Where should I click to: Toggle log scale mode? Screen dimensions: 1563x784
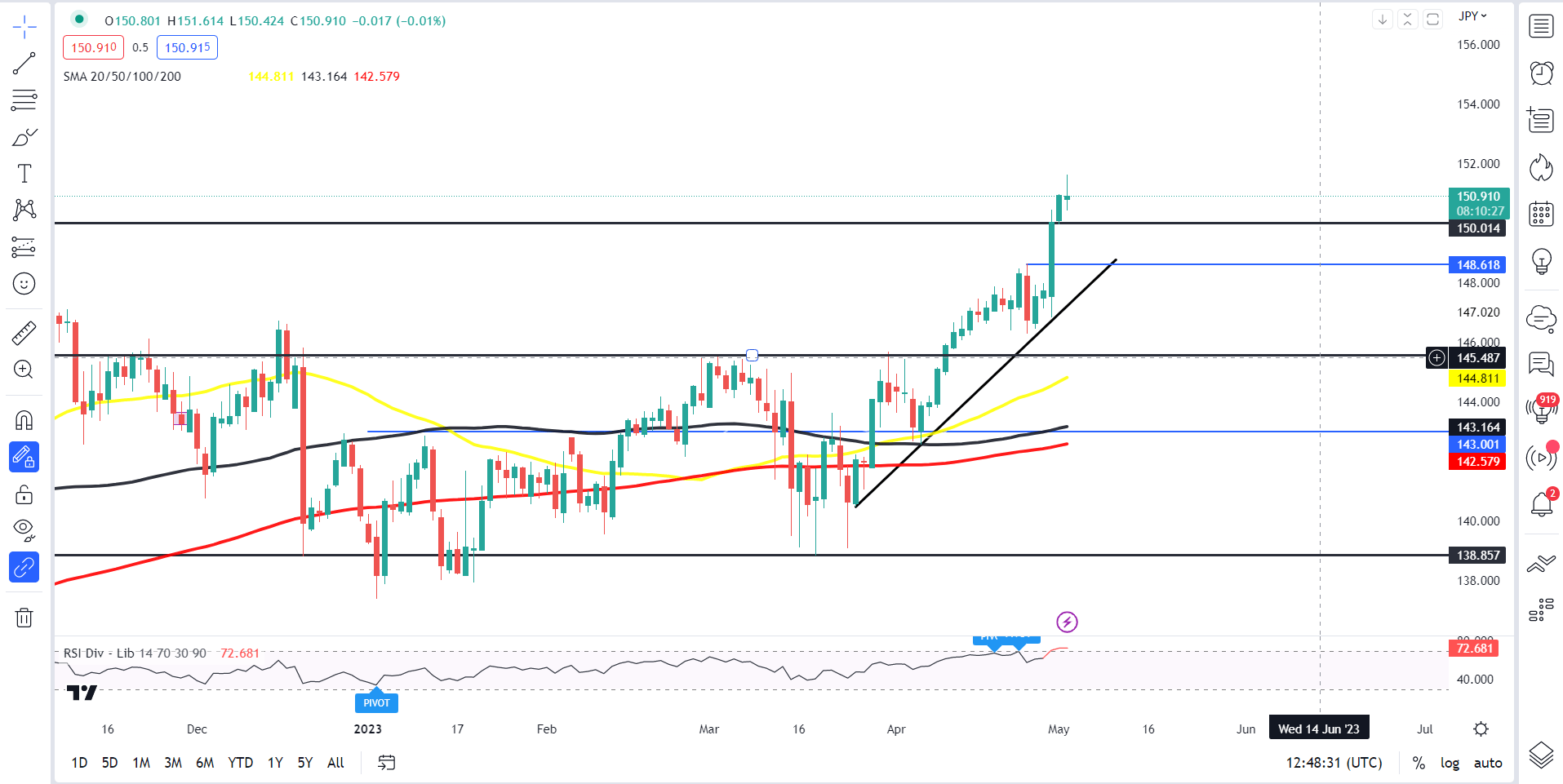point(1450,763)
